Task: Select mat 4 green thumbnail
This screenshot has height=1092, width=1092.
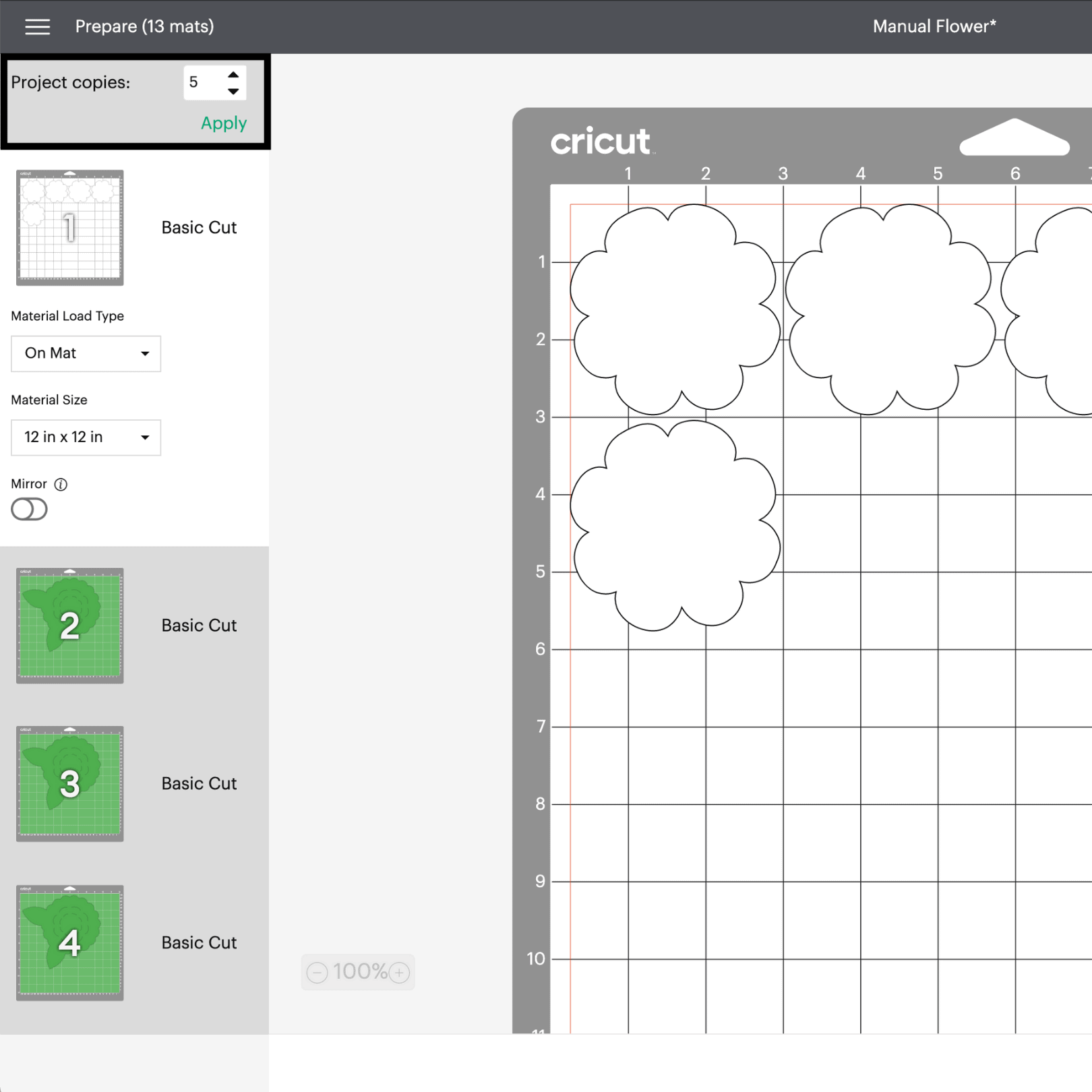Action: [x=69, y=942]
